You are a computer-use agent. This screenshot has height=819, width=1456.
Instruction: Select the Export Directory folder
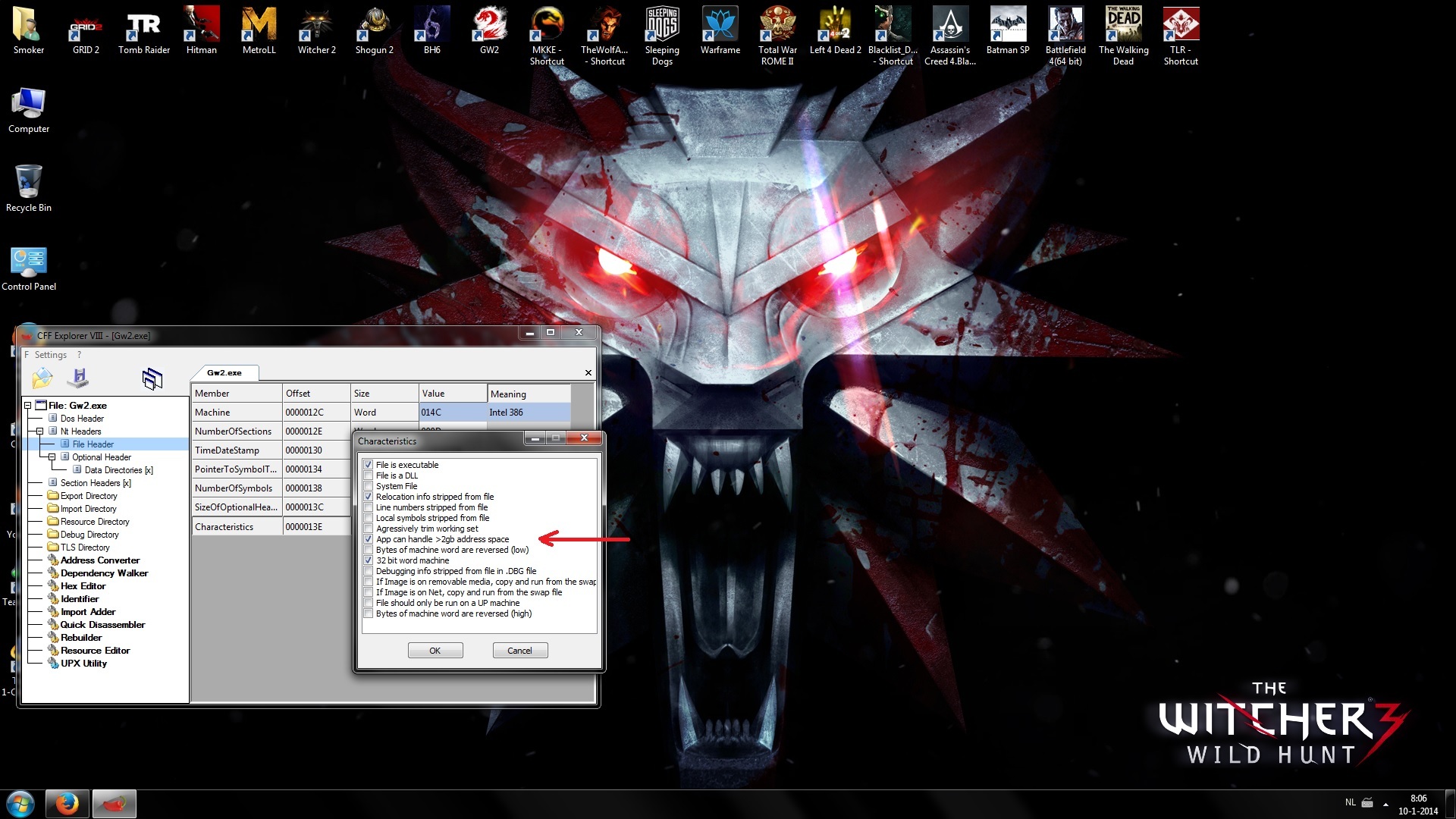89,496
